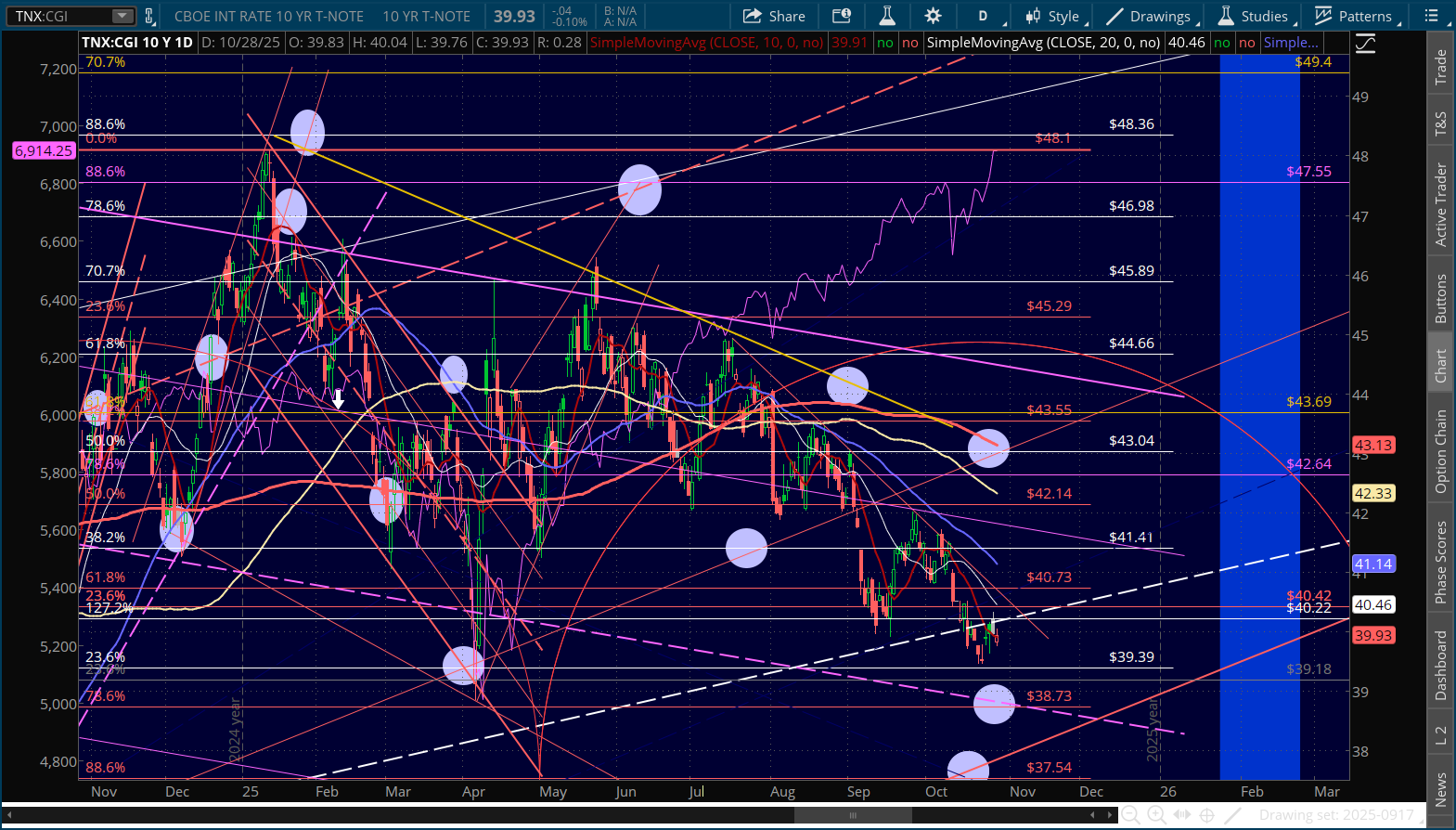Open the Style dropdown menu
The width and height of the screenshot is (1456, 830).
tap(1053, 16)
